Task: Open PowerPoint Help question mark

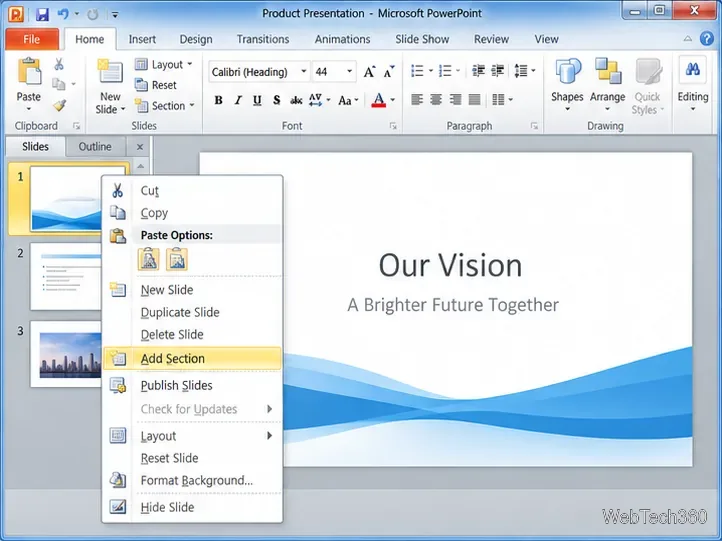Action: [707, 39]
